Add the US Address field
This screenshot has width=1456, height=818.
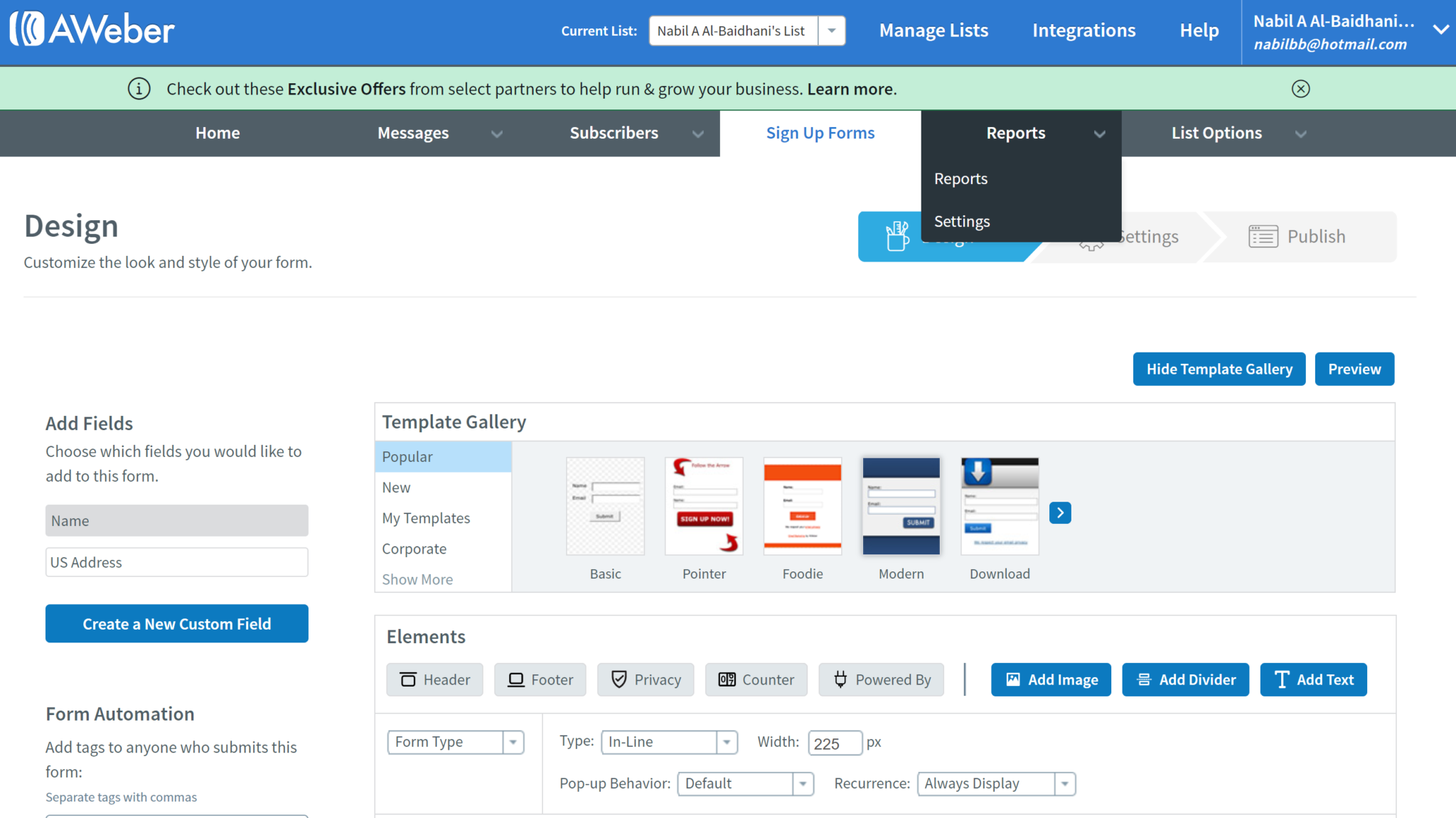pos(176,561)
